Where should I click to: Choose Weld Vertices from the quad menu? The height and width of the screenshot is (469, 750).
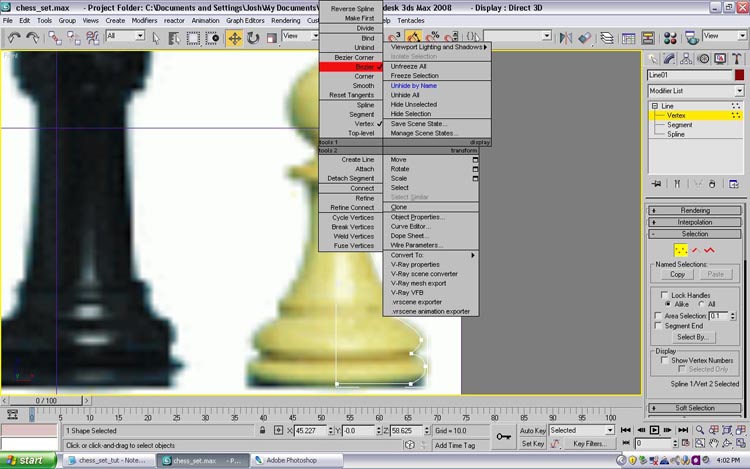coord(353,236)
